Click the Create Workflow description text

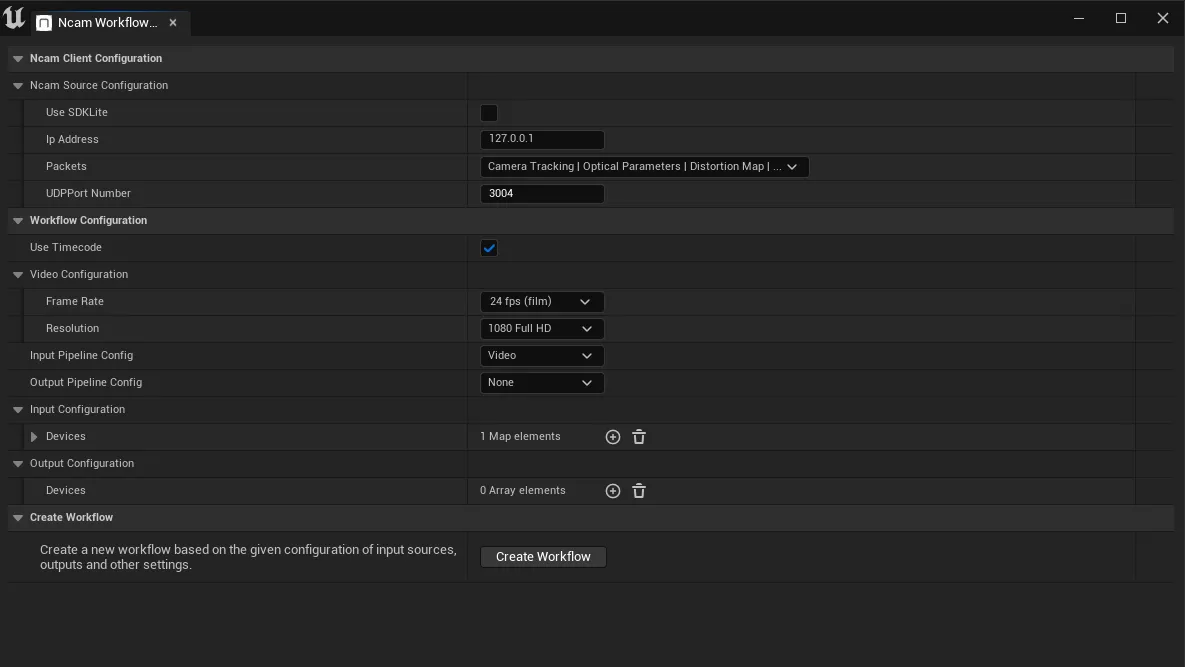pos(248,557)
